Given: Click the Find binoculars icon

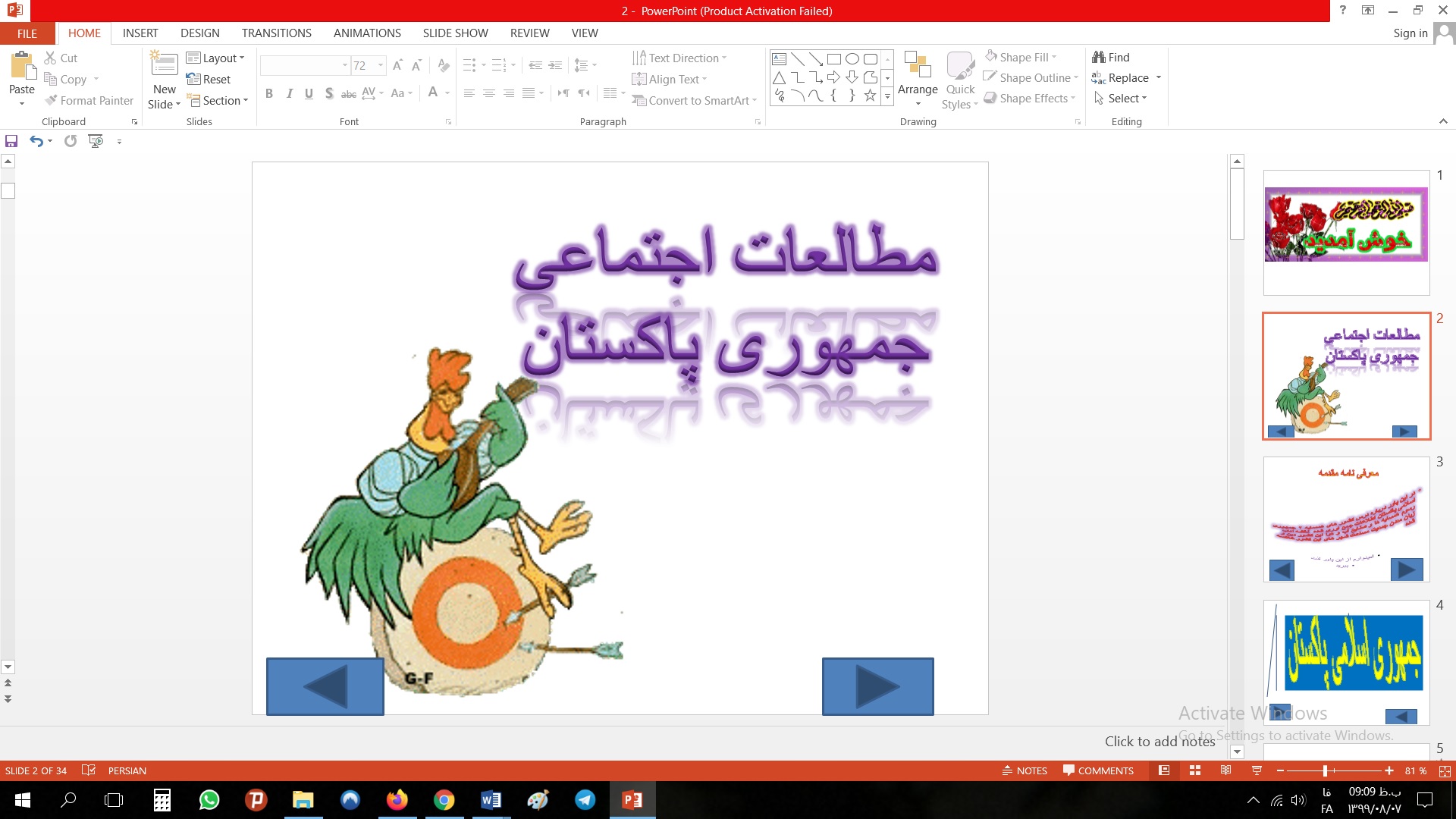Looking at the screenshot, I should pyautogui.click(x=1099, y=57).
